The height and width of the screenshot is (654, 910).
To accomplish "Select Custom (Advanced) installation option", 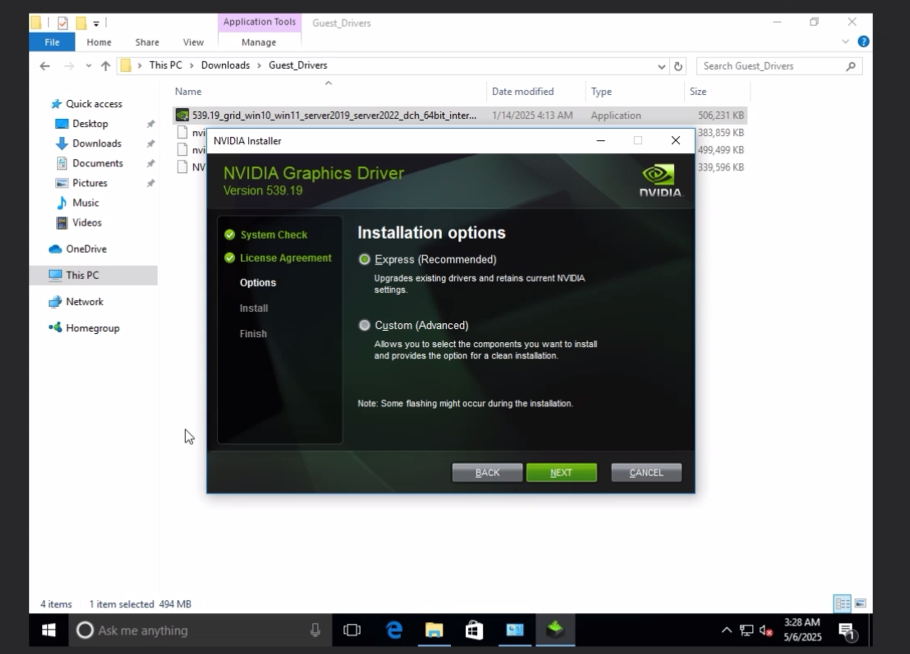I will pos(364,326).
